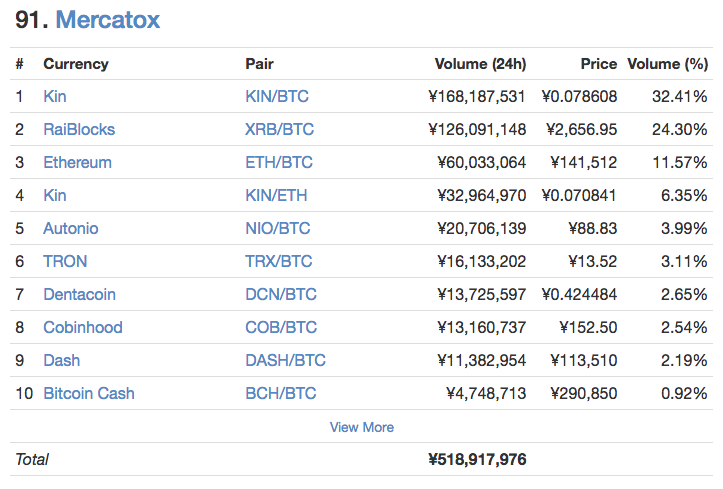
Task: Select the 2.65% volume share
Action: click(x=684, y=295)
